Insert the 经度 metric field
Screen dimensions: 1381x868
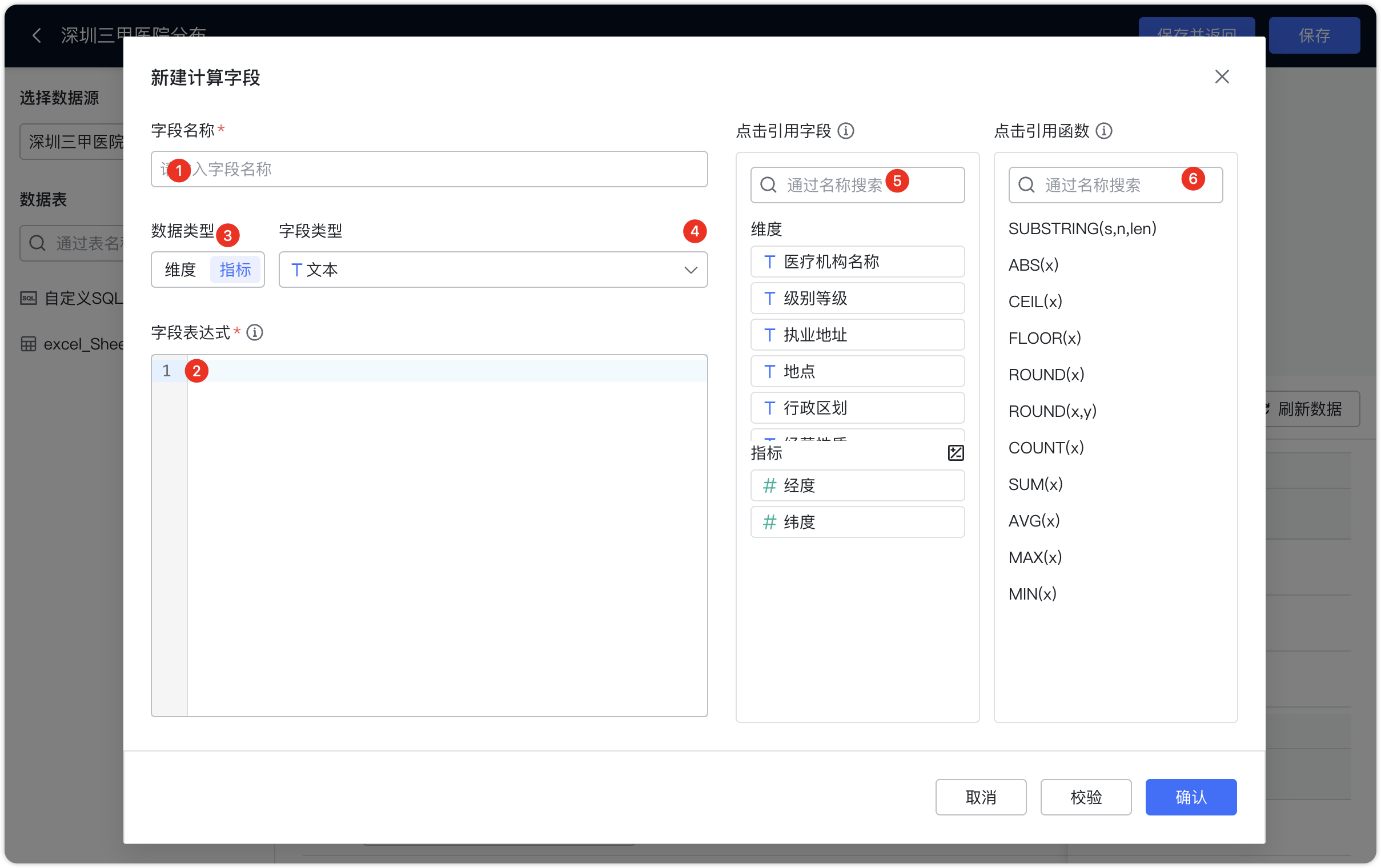coord(857,485)
